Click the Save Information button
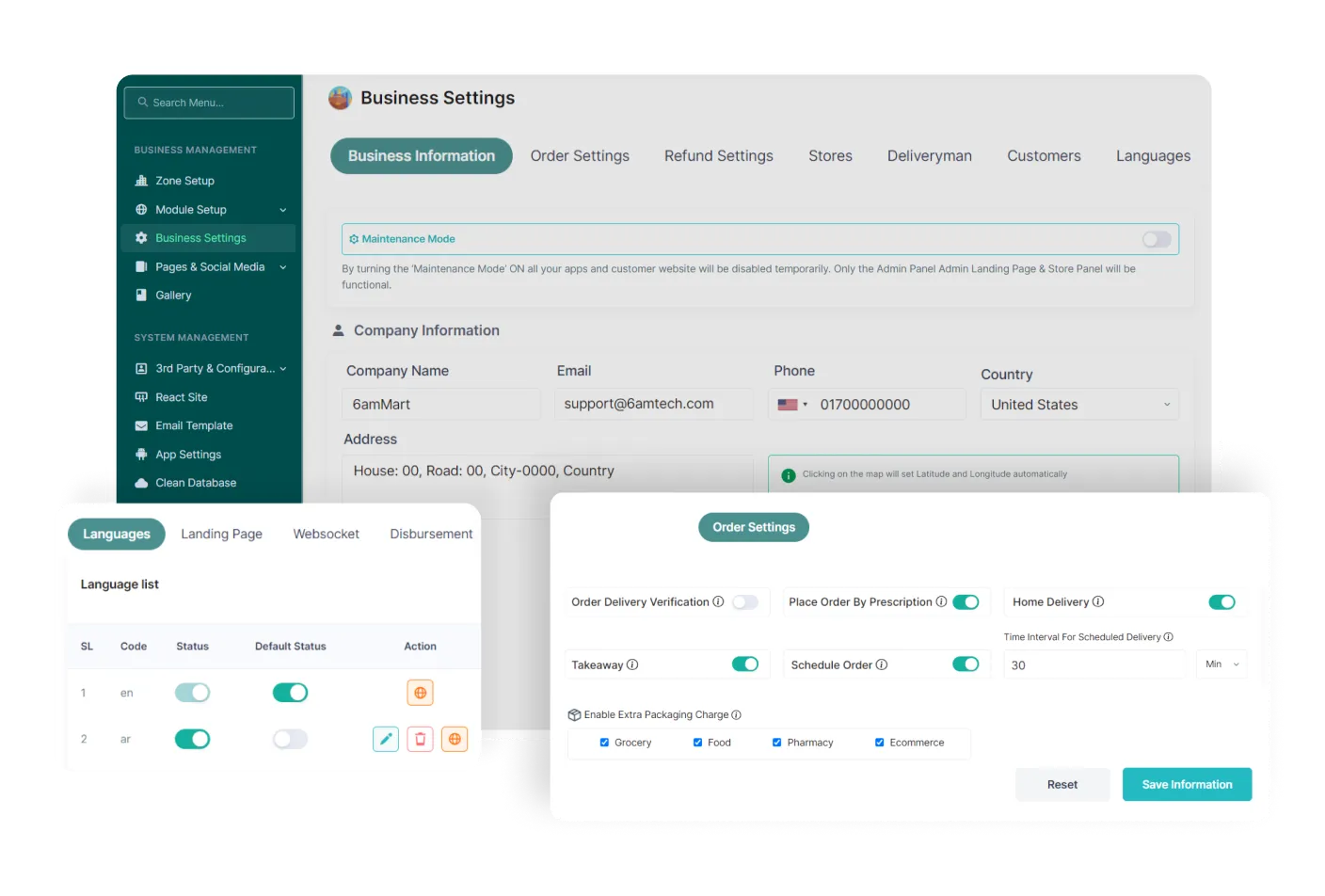The height and width of the screenshot is (896, 1325). pyautogui.click(x=1186, y=784)
